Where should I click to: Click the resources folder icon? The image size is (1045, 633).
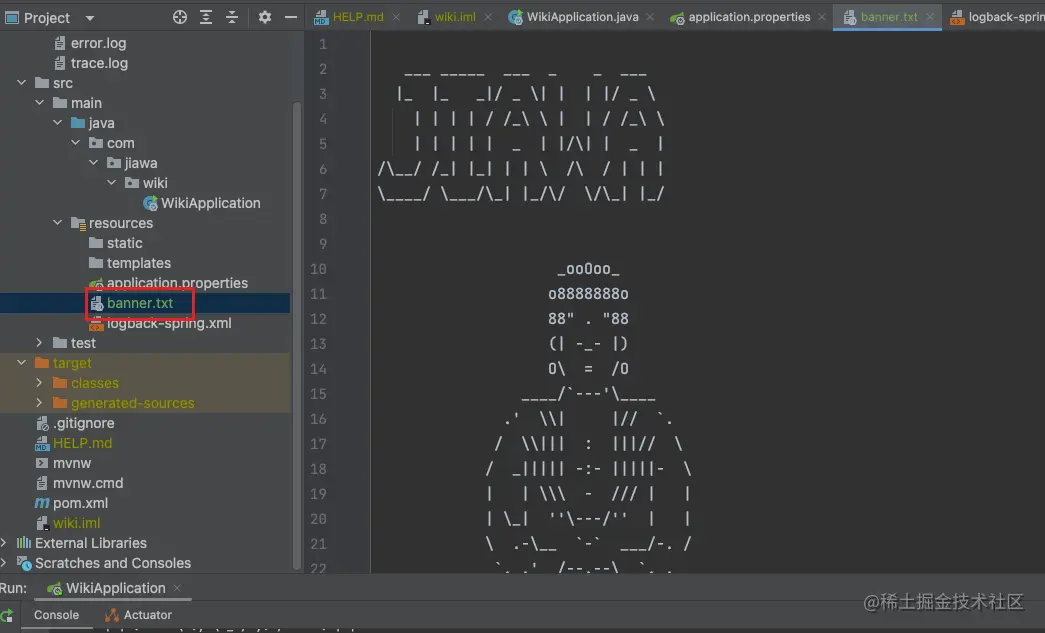pyautogui.click(x=78, y=223)
